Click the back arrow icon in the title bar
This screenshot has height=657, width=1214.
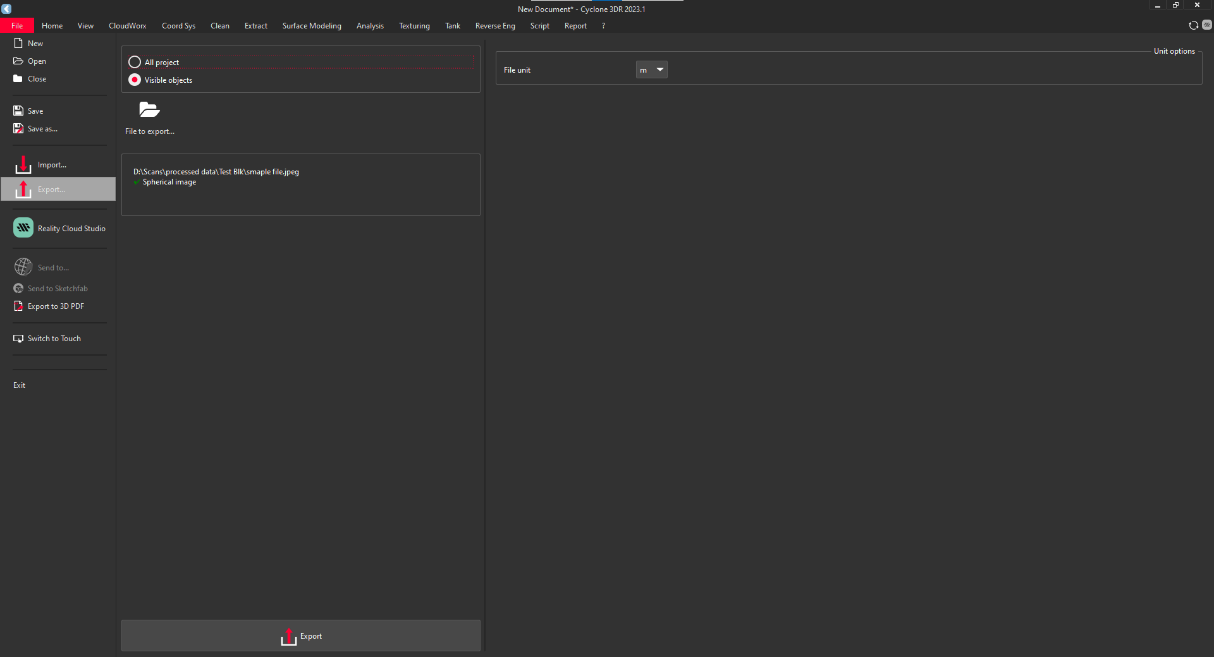pos(6,9)
